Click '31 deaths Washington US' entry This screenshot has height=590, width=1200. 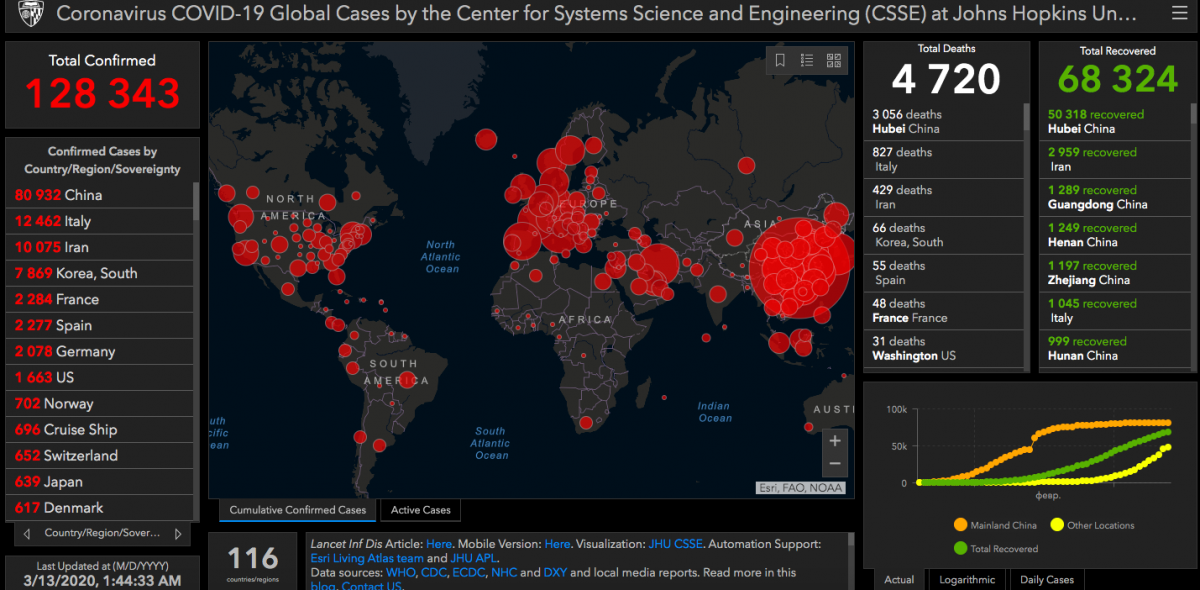click(x=942, y=349)
